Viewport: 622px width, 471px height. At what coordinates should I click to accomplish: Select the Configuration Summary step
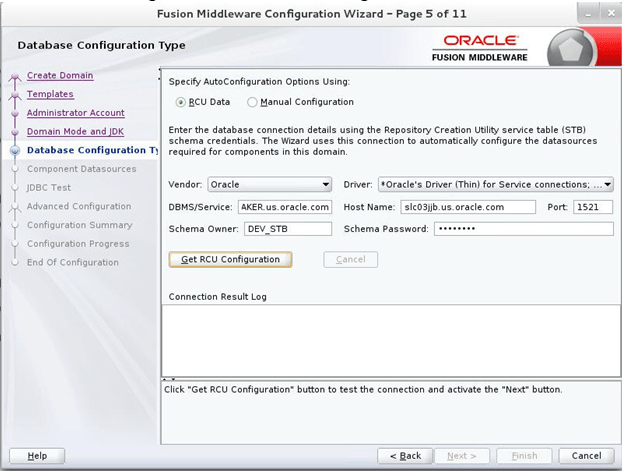[x=80, y=225]
